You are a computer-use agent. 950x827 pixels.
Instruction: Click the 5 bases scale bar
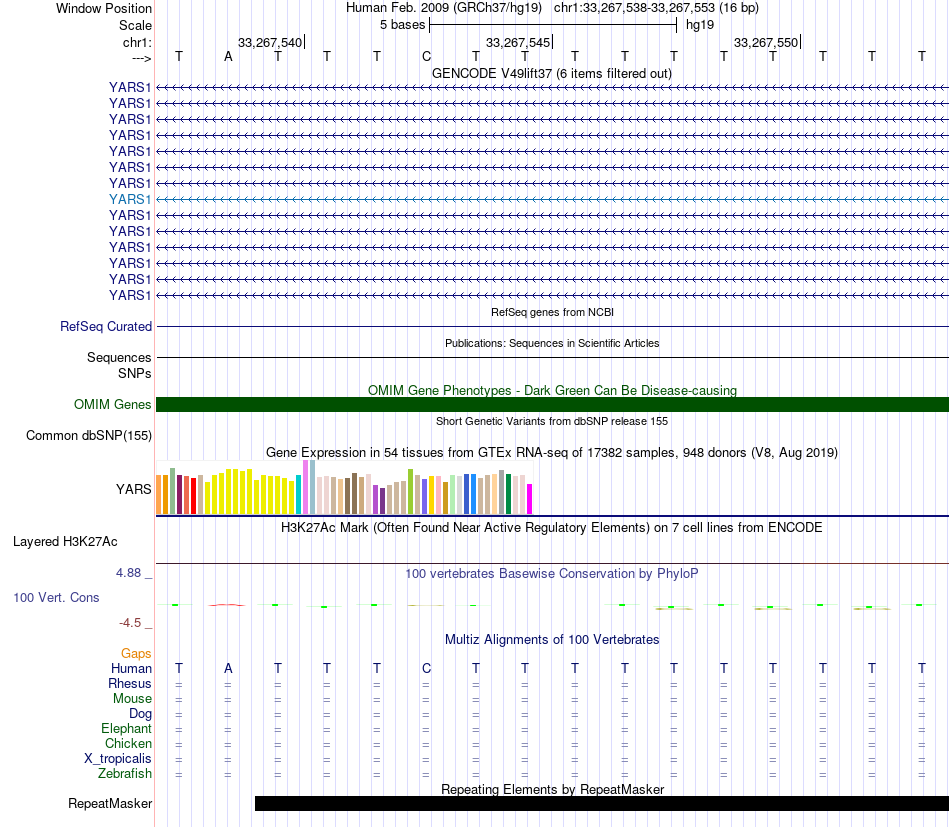[x=553, y=25]
